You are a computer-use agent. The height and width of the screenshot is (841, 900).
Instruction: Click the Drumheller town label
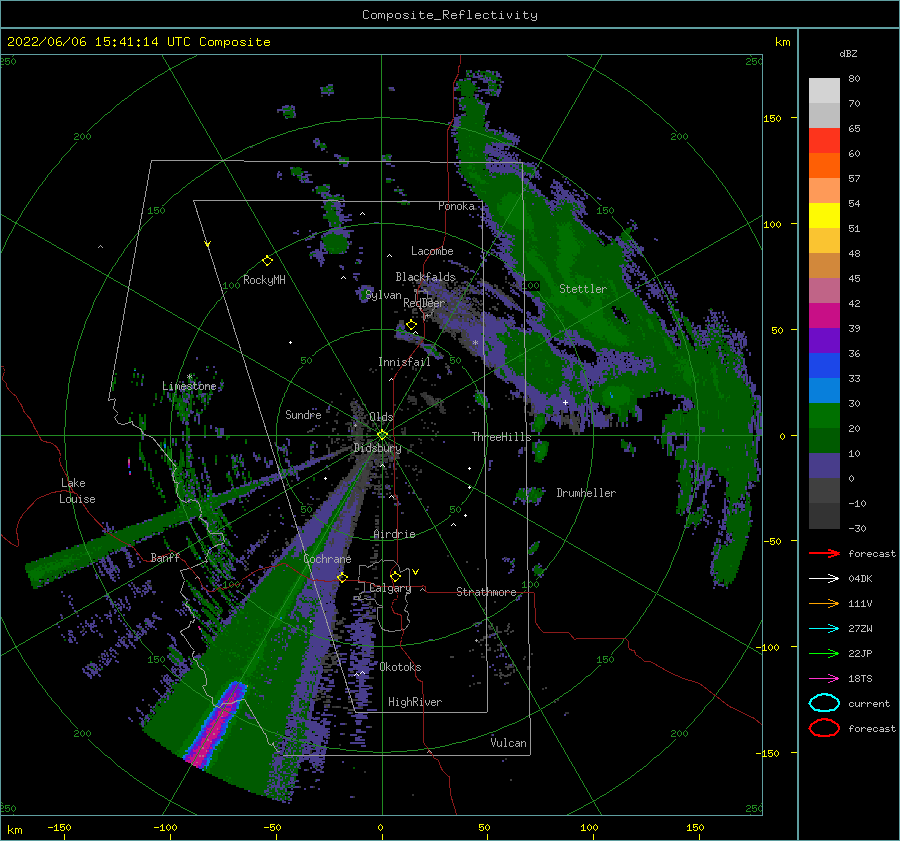[x=586, y=493]
